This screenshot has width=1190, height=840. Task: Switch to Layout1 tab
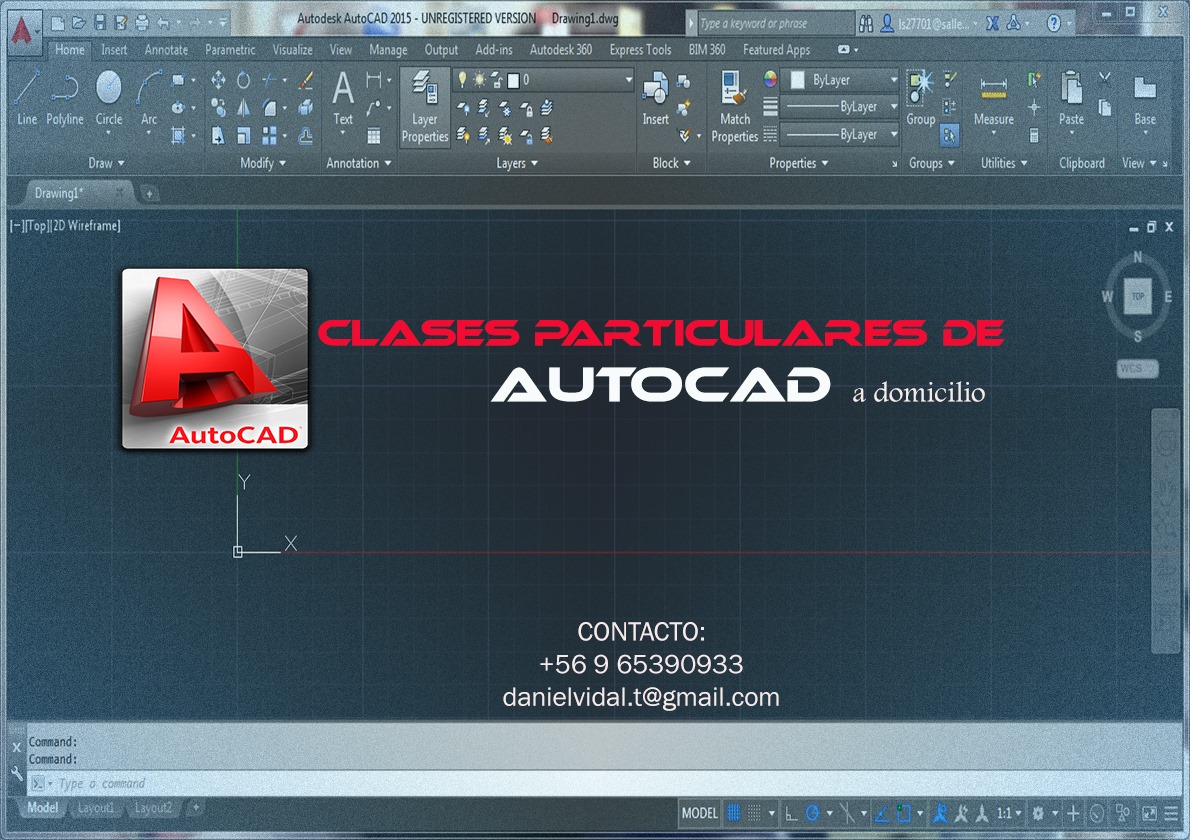[x=96, y=808]
